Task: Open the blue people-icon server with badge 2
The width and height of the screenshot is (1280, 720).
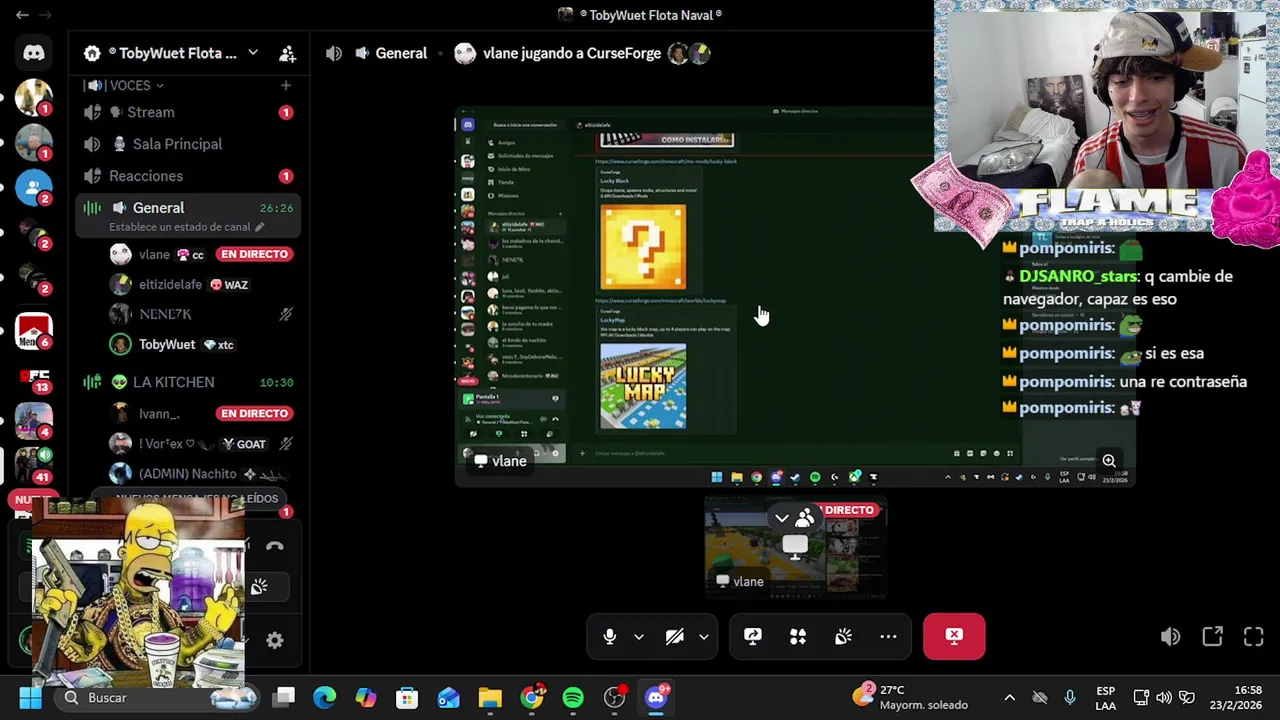Action: [34, 187]
